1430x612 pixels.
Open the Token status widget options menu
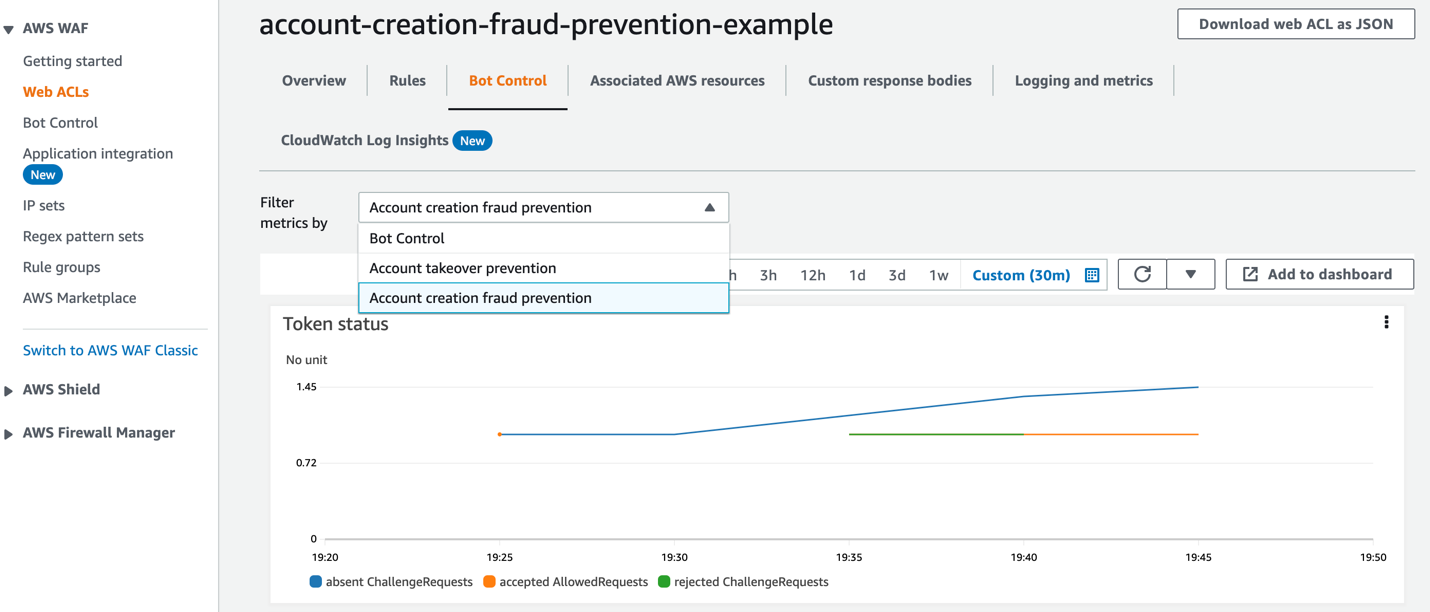coord(1386,322)
